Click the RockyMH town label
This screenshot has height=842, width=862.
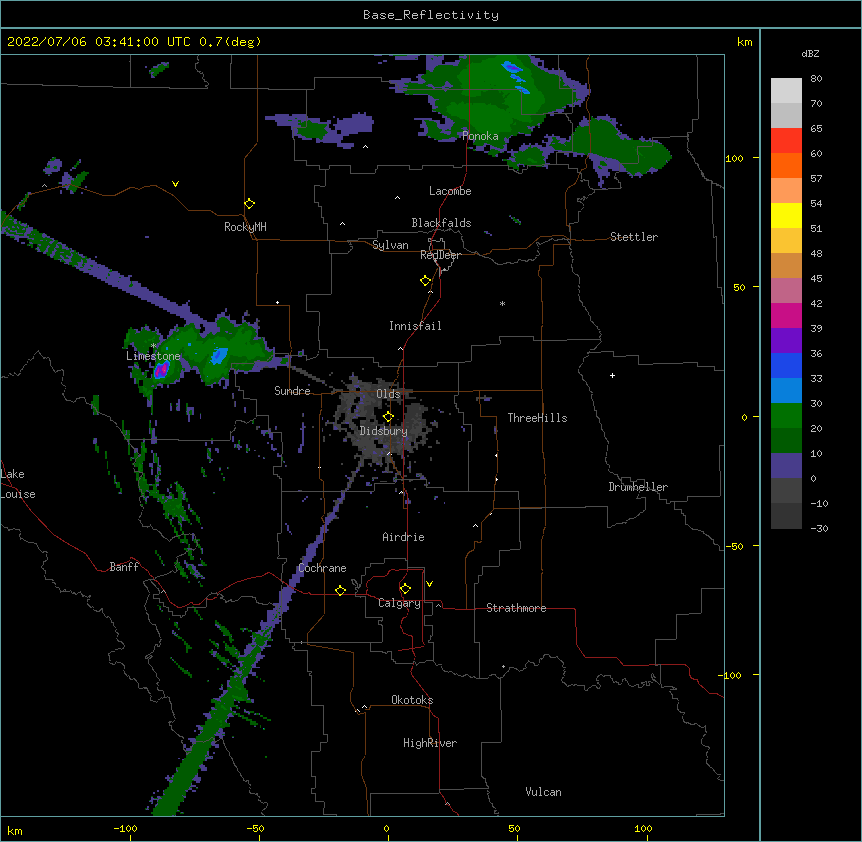click(245, 227)
